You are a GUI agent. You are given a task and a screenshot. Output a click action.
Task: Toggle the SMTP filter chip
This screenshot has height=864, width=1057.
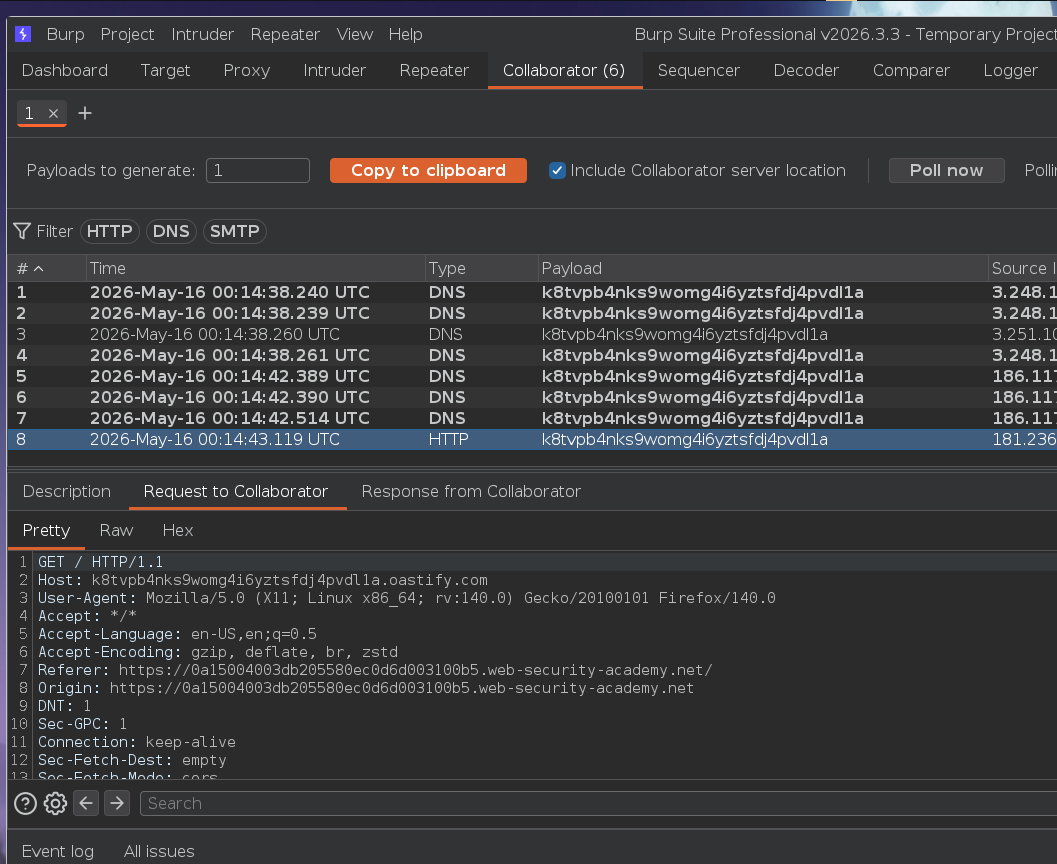click(x=235, y=231)
